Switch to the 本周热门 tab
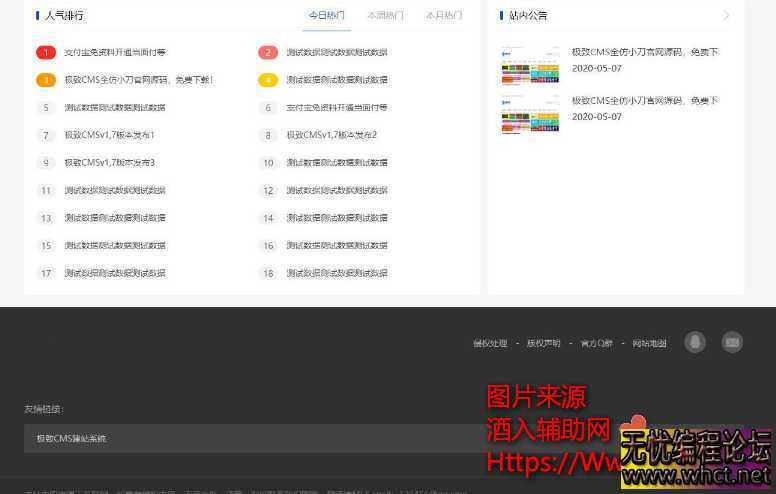This screenshot has height=494, width=776. (x=385, y=16)
